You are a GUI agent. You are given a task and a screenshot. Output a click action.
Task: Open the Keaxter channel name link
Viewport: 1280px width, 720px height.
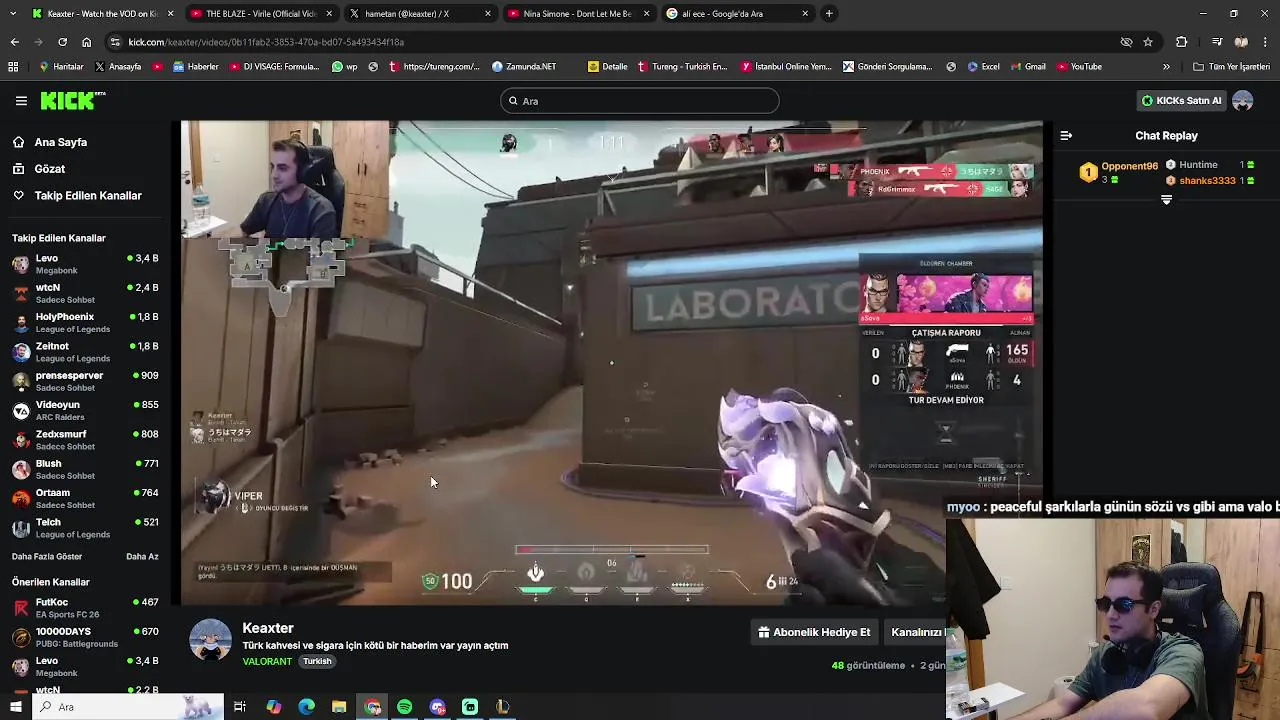pos(268,628)
